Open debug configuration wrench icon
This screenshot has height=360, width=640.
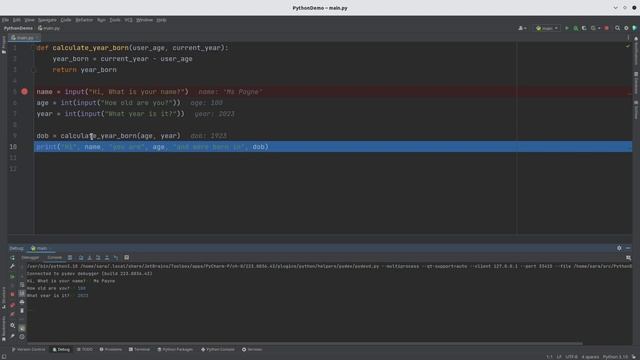[x=13, y=266]
